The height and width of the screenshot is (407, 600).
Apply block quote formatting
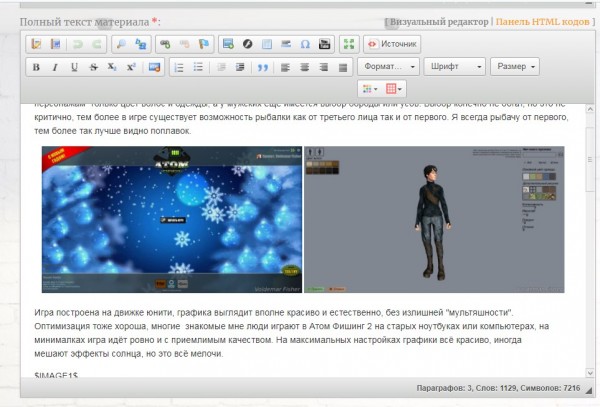[x=262, y=67]
